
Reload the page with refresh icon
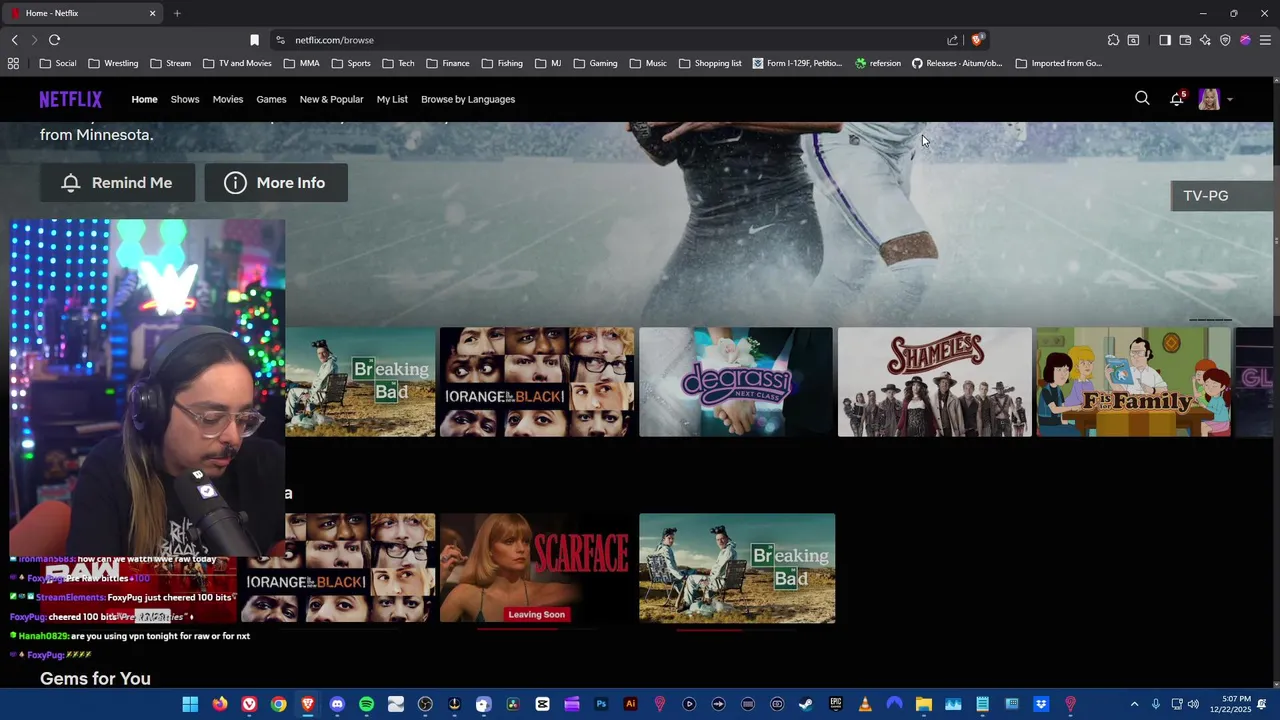[54, 40]
